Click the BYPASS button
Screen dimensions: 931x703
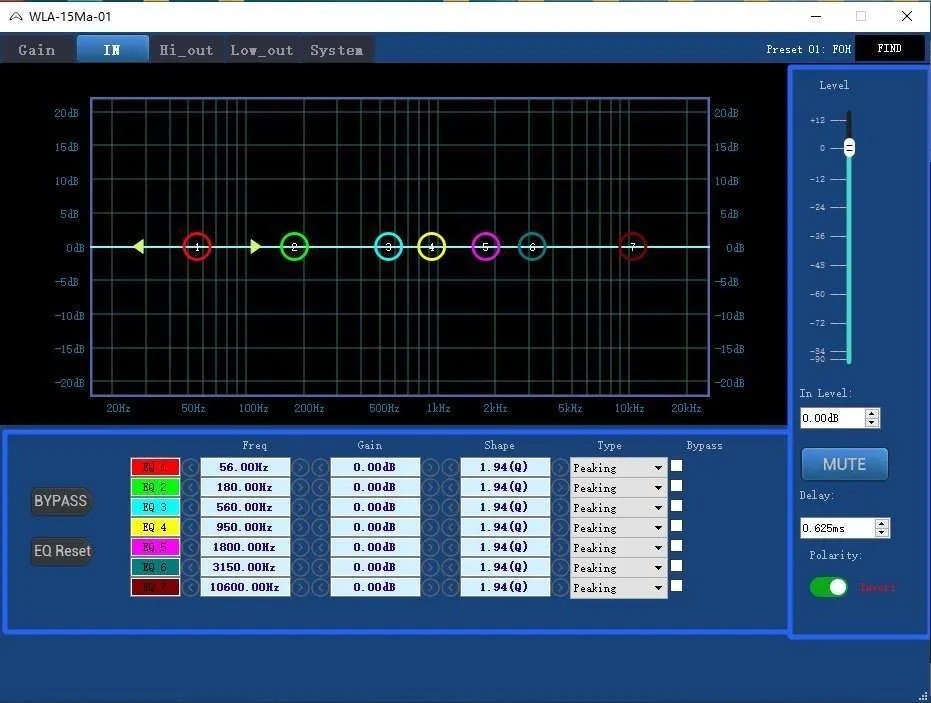click(x=61, y=501)
